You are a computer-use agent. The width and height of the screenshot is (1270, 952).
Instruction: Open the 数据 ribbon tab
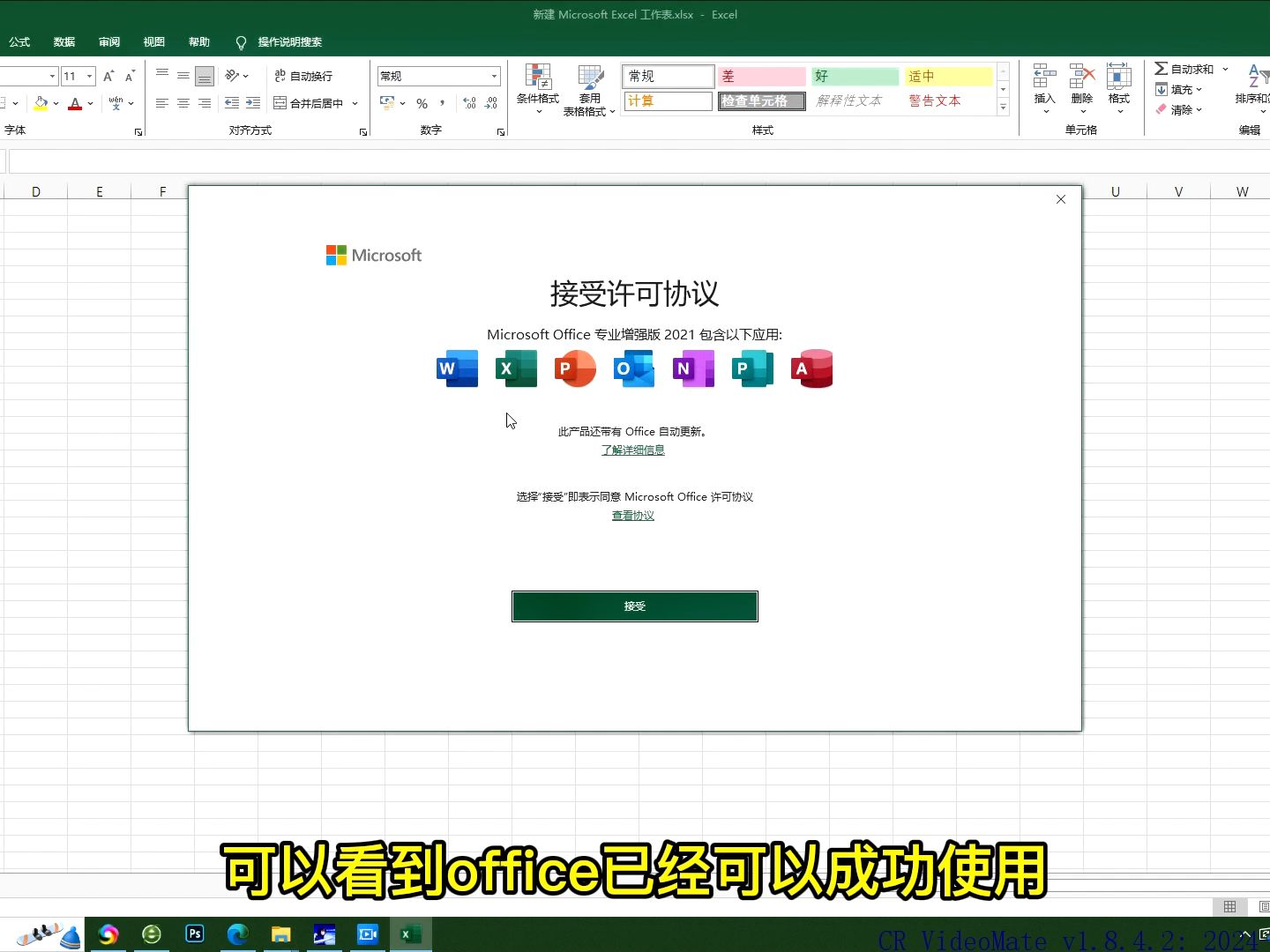(x=64, y=41)
